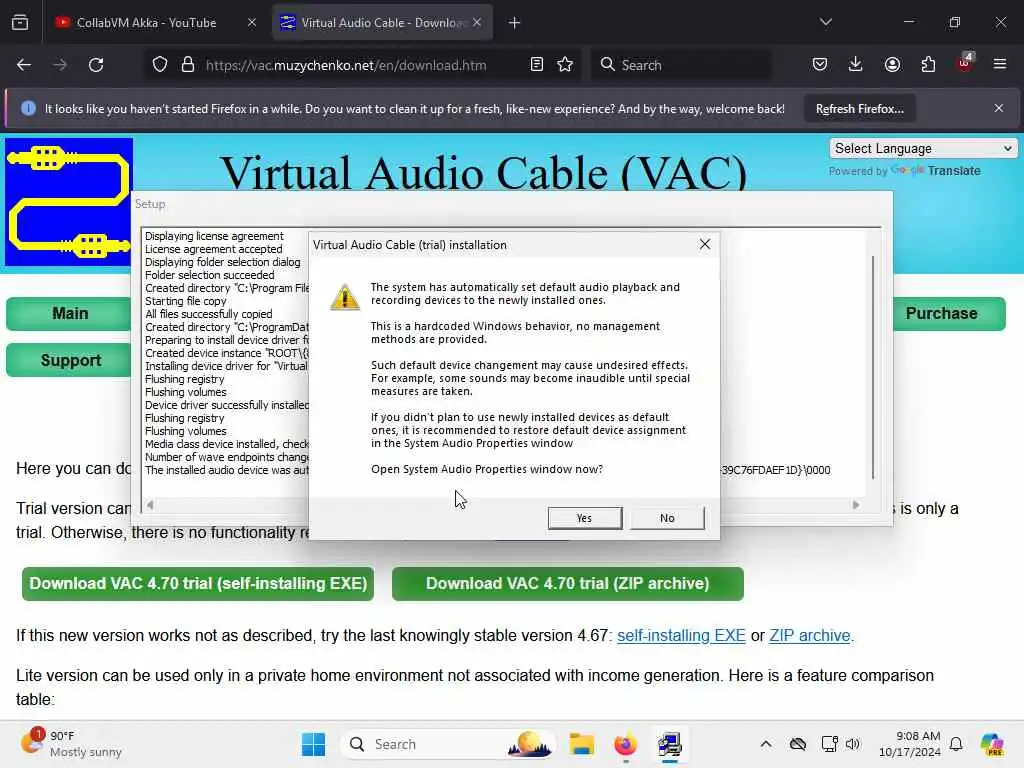This screenshot has height=768, width=1024.
Task: Click the forward navigation arrow
Action: click(60, 65)
